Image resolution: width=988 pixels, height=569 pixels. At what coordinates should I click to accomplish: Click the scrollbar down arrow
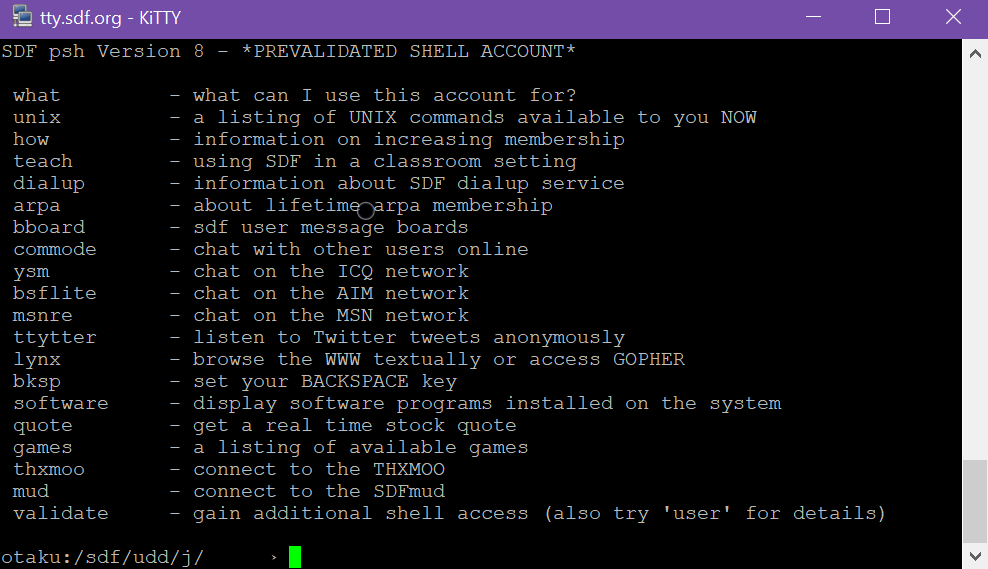pyautogui.click(x=975, y=556)
